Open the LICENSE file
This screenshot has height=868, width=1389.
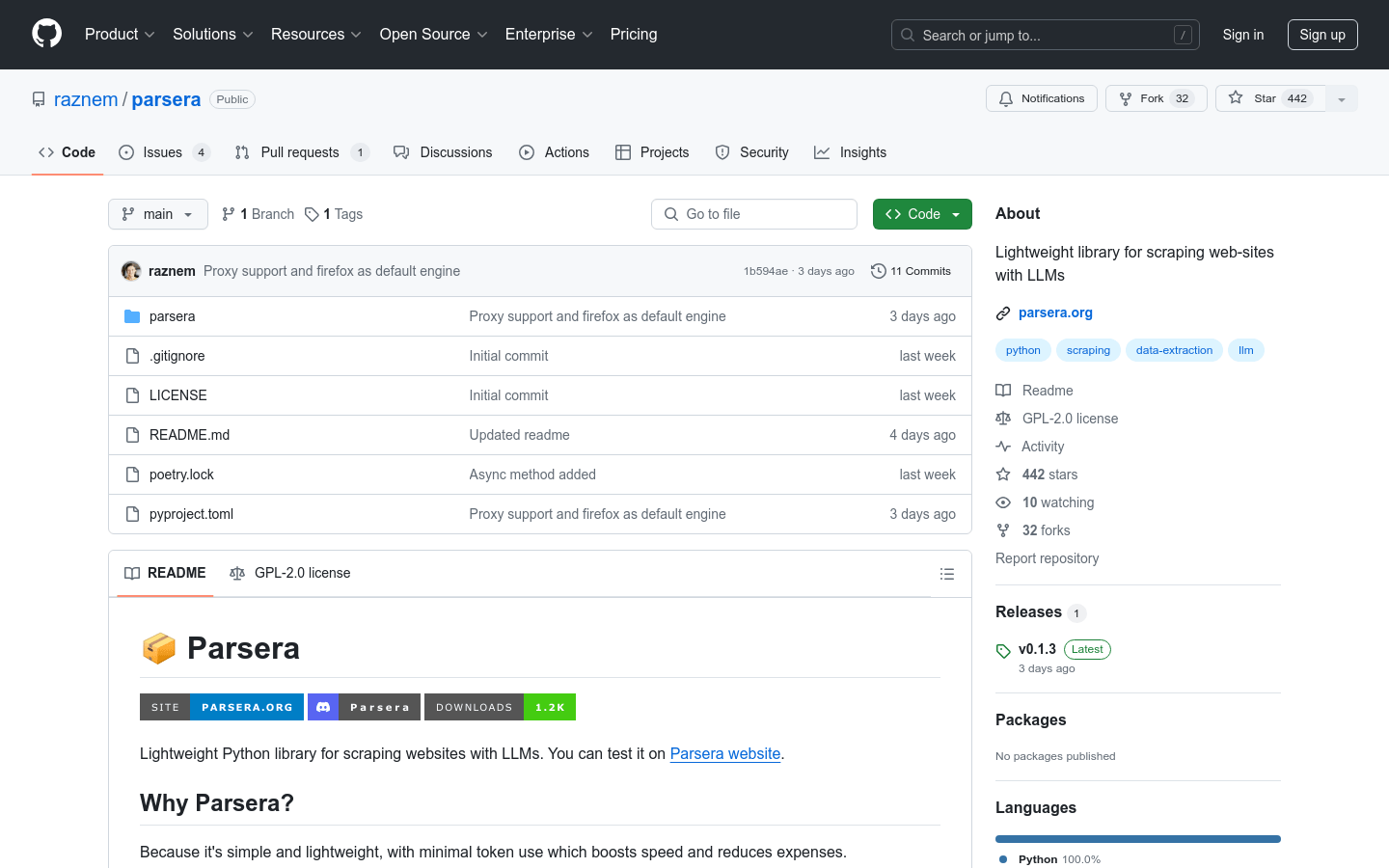[x=177, y=395]
